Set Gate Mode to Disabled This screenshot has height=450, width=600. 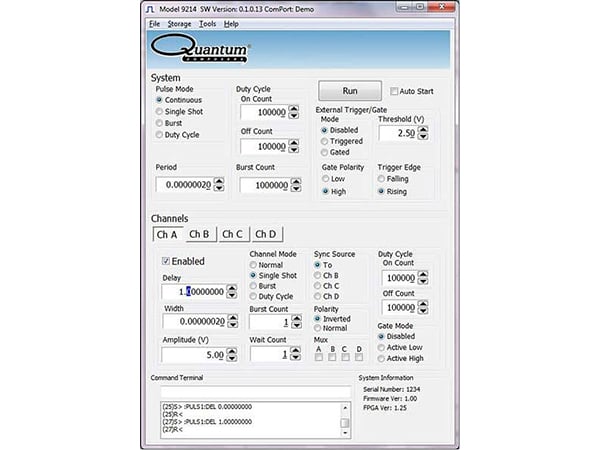tap(381, 336)
